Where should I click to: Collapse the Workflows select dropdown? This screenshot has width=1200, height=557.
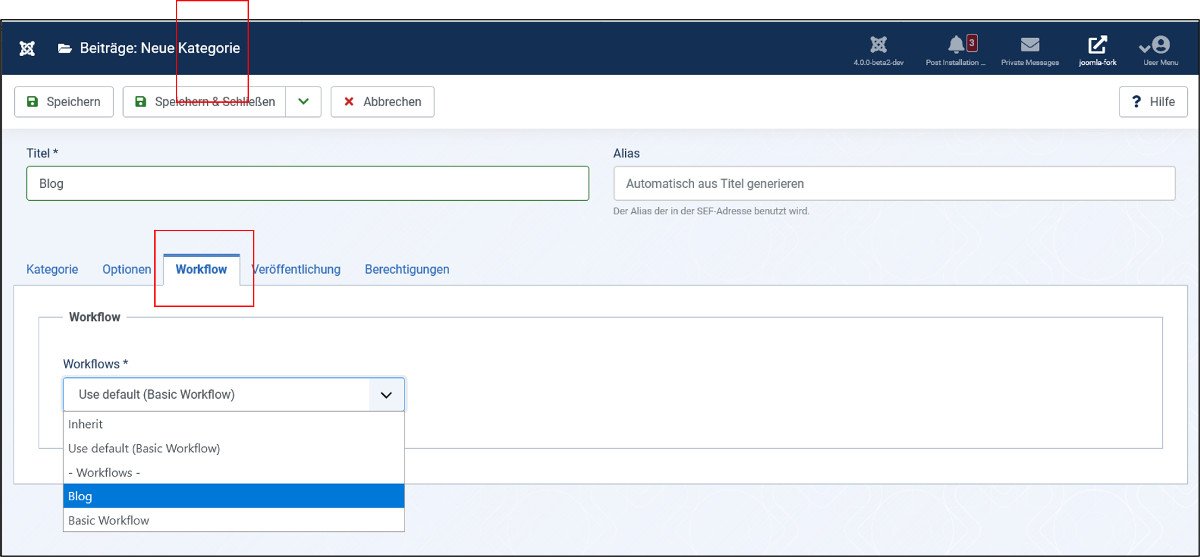pyautogui.click(x=234, y=394)
